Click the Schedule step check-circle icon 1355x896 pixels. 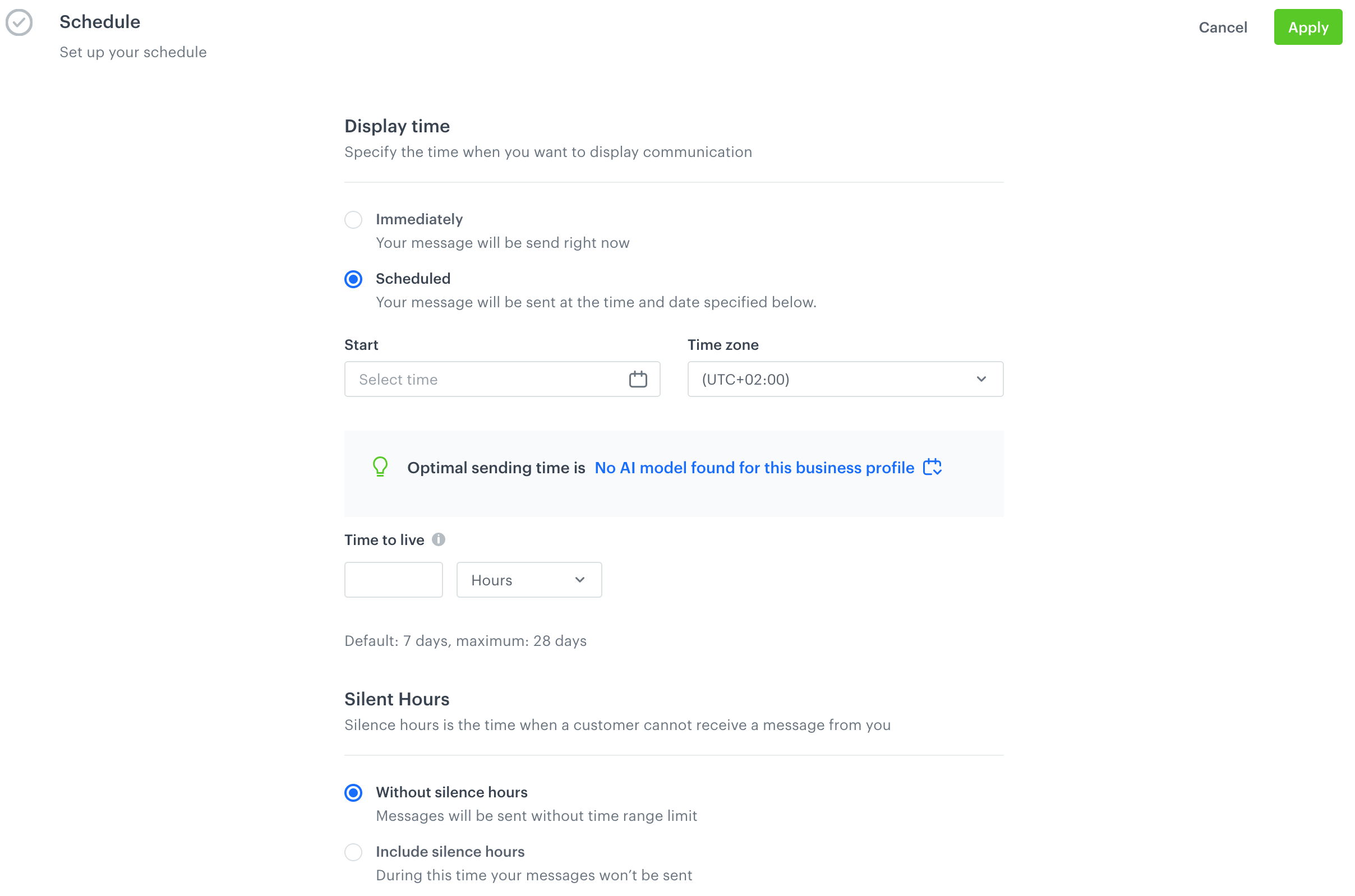[20, 23]
